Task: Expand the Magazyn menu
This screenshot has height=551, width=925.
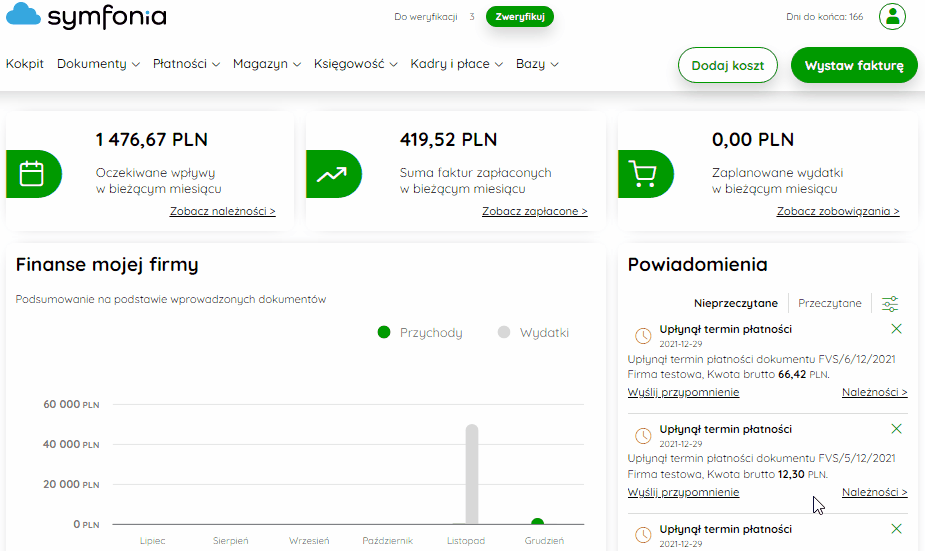Action: point(267,64)
